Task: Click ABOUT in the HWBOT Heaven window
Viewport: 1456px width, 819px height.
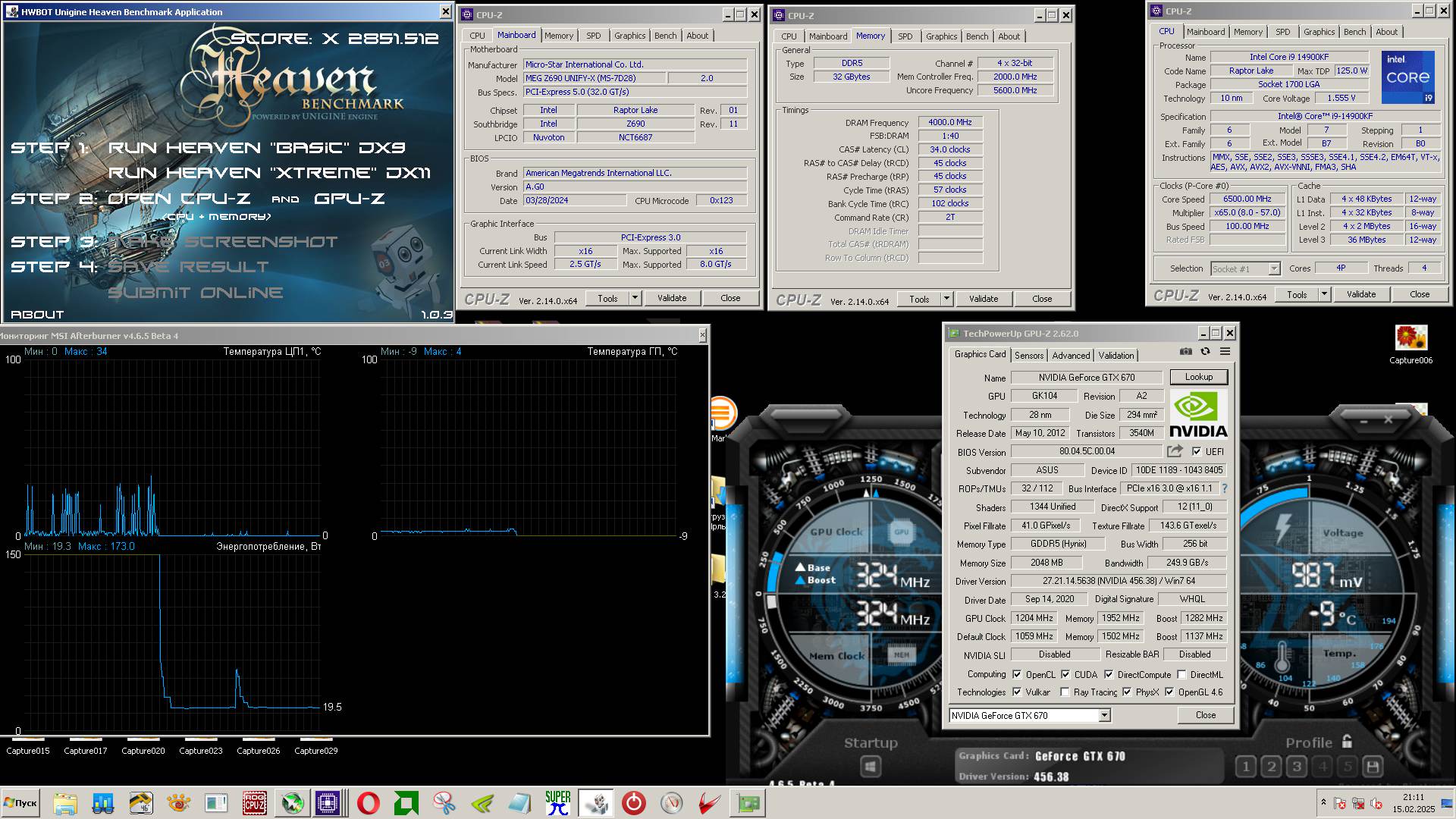Action: click(x=37, y=314)
